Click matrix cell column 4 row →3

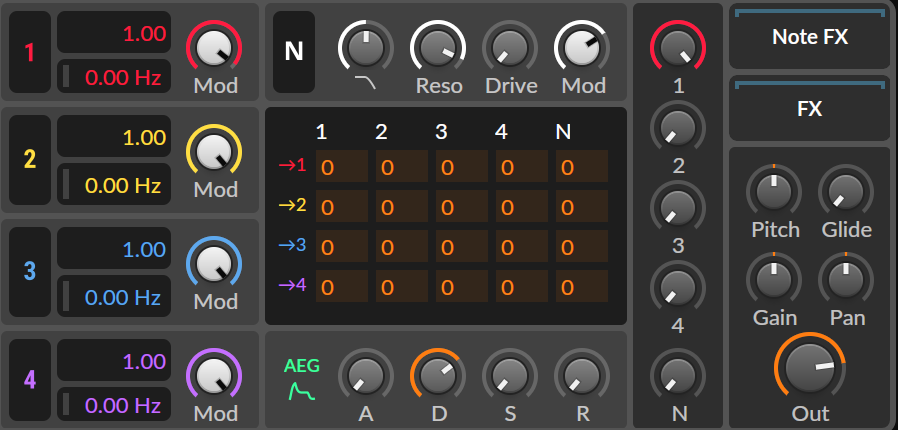pos(522,246)
